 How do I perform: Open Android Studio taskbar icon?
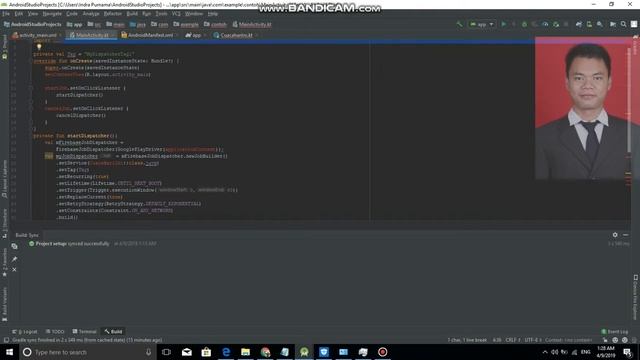[304, 352]
